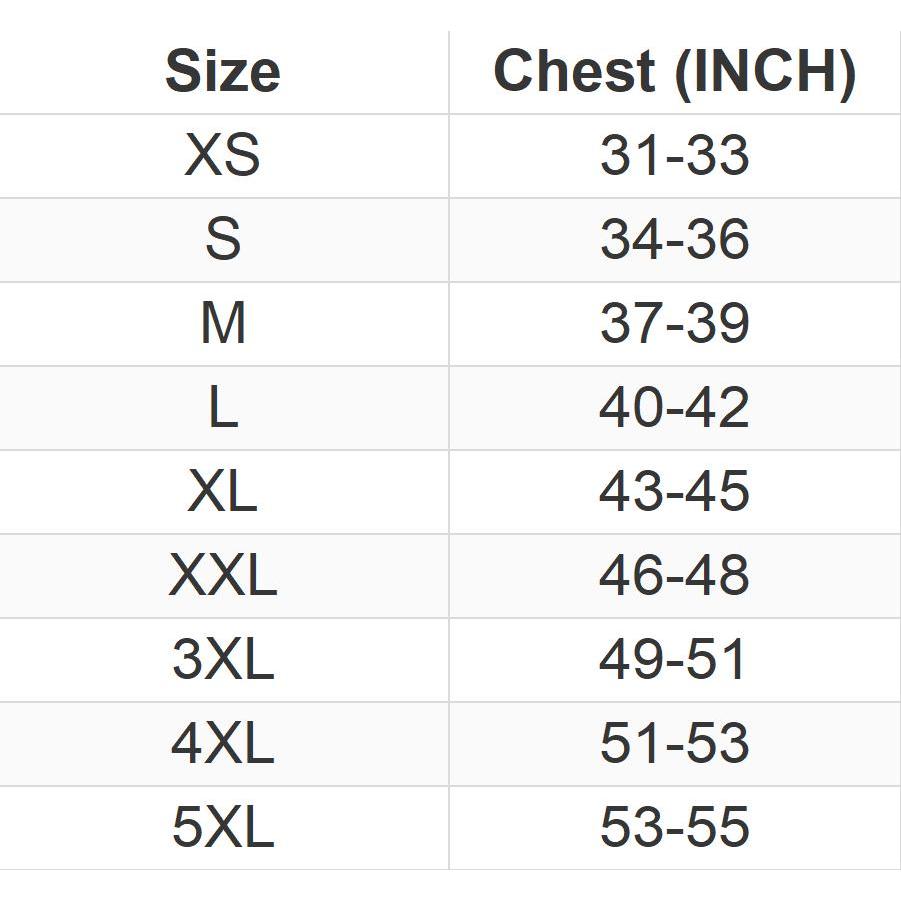This screenshot has width=901, height=901.
Task: Click the 51-53 chest measurement
Action: (674, 744)
